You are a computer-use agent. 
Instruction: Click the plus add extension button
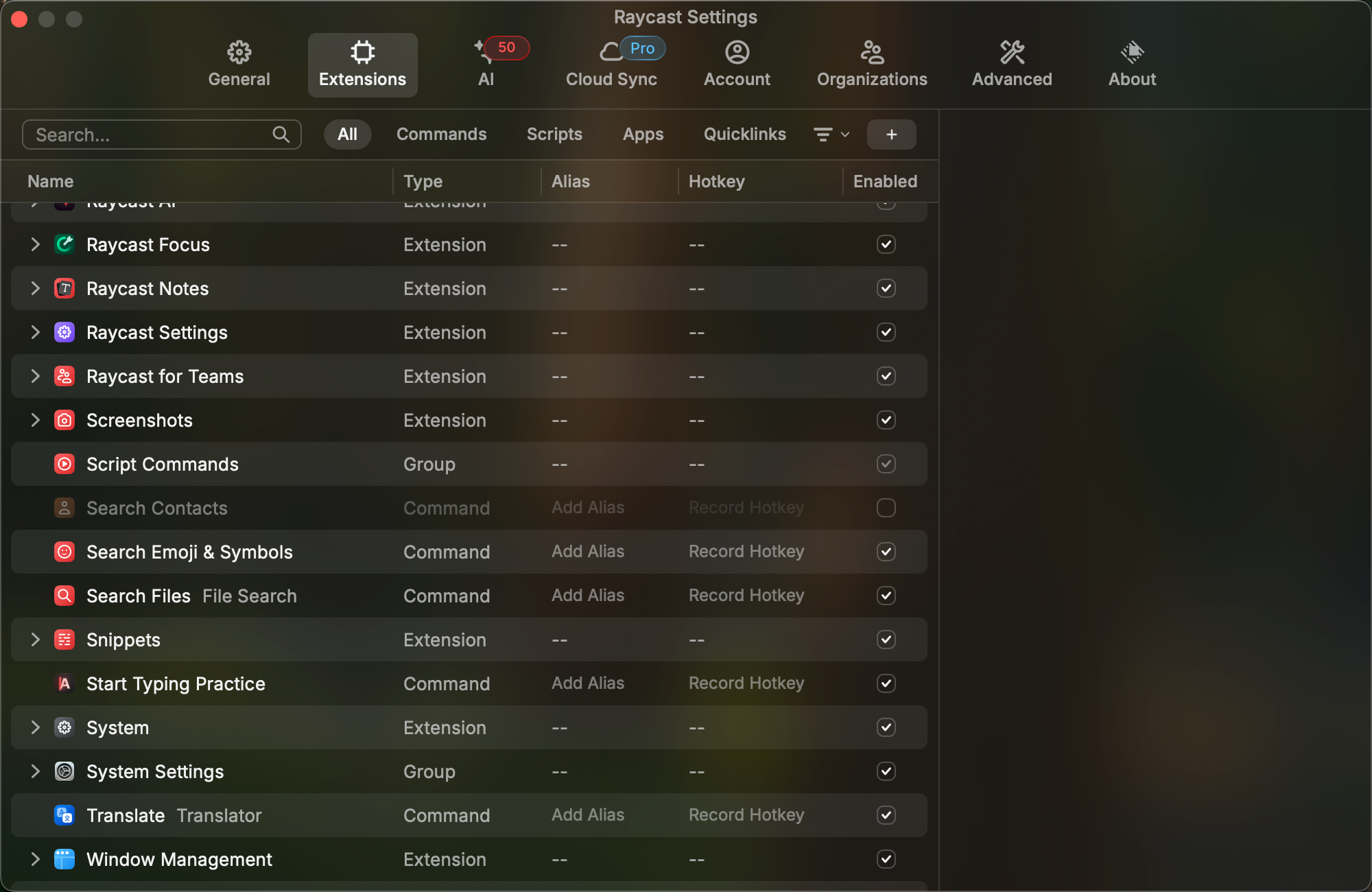[x=891, y=134]
